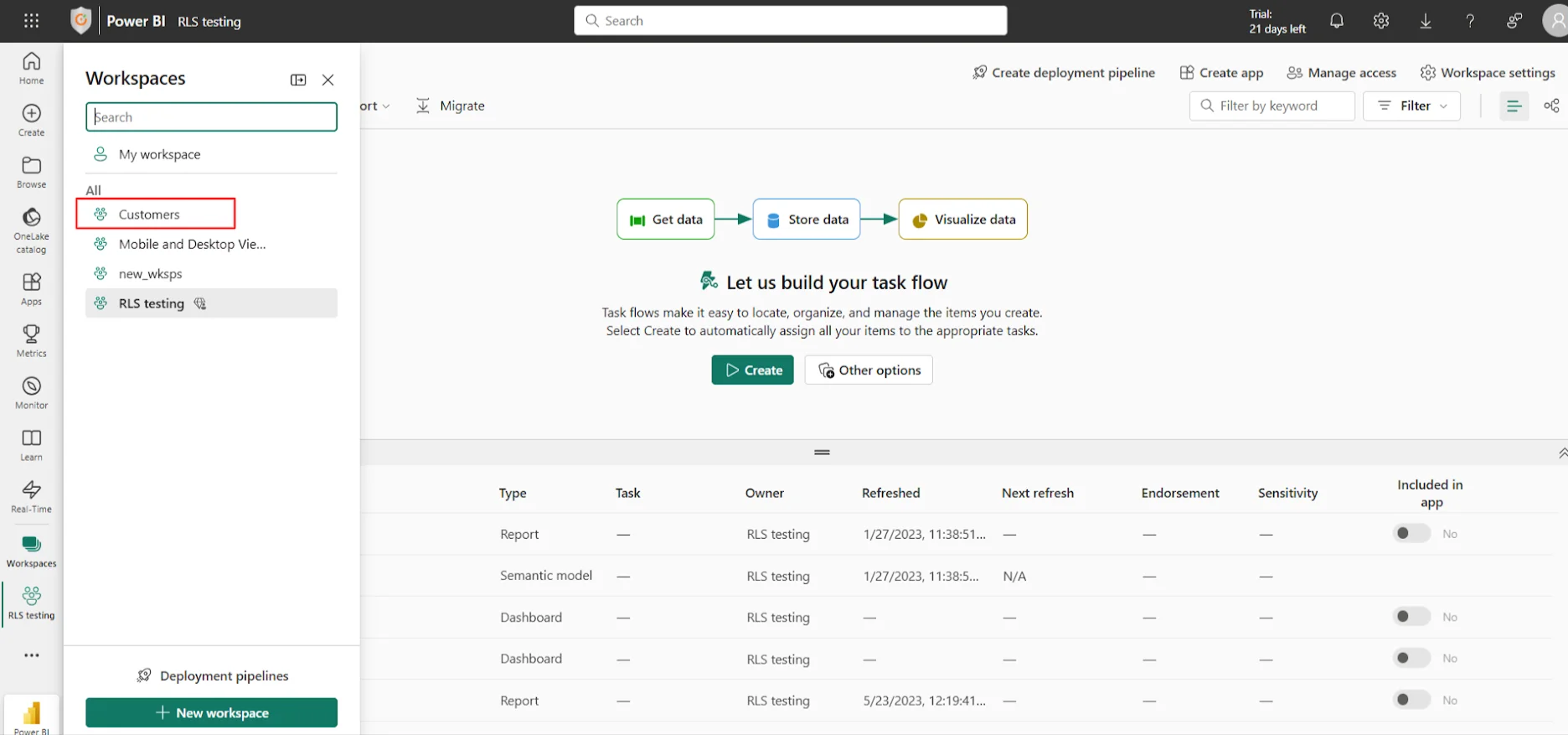This screenshot has width=1568, height=735.
Task: Open the more options ellipsis in sidebar
Action: [31, 655]
